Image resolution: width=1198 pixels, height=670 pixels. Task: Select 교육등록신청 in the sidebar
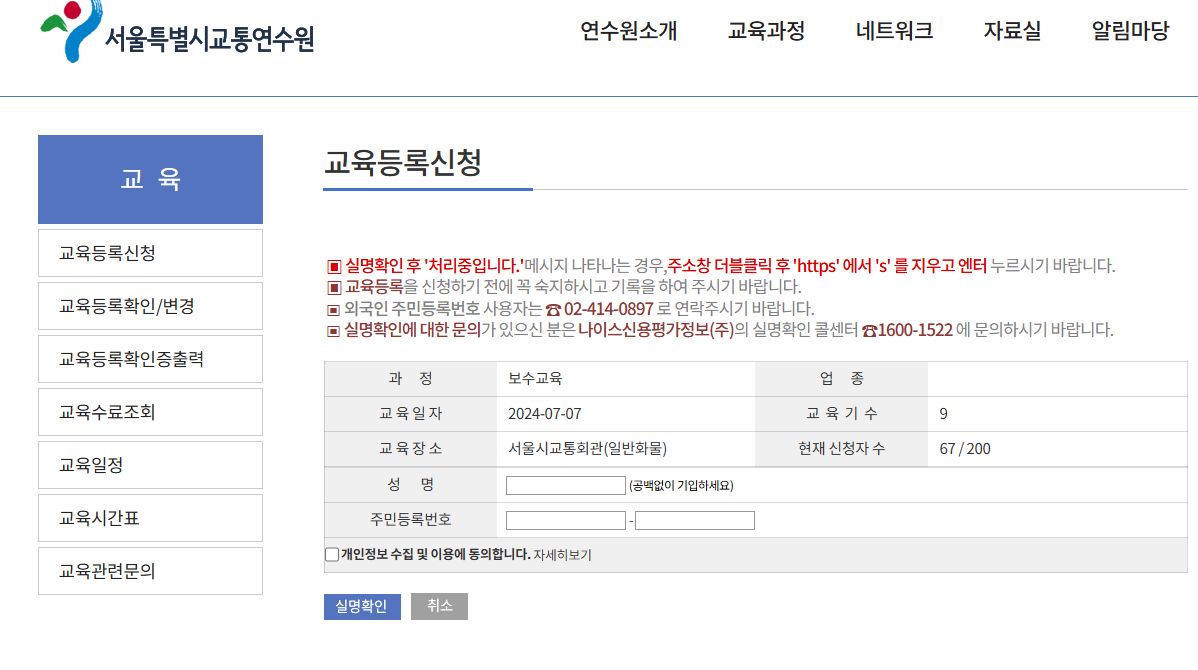[150, 252]
